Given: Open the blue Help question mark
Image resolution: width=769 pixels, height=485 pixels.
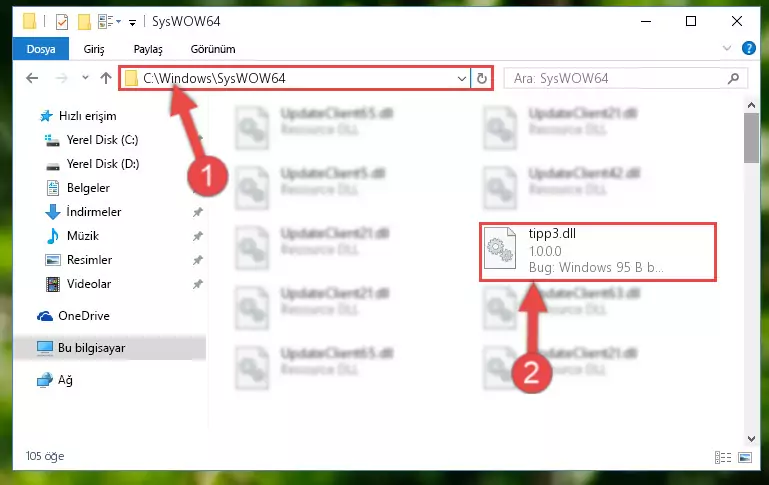Looking at the screenshot, I should pyautogui.click(x=748, y=48).
